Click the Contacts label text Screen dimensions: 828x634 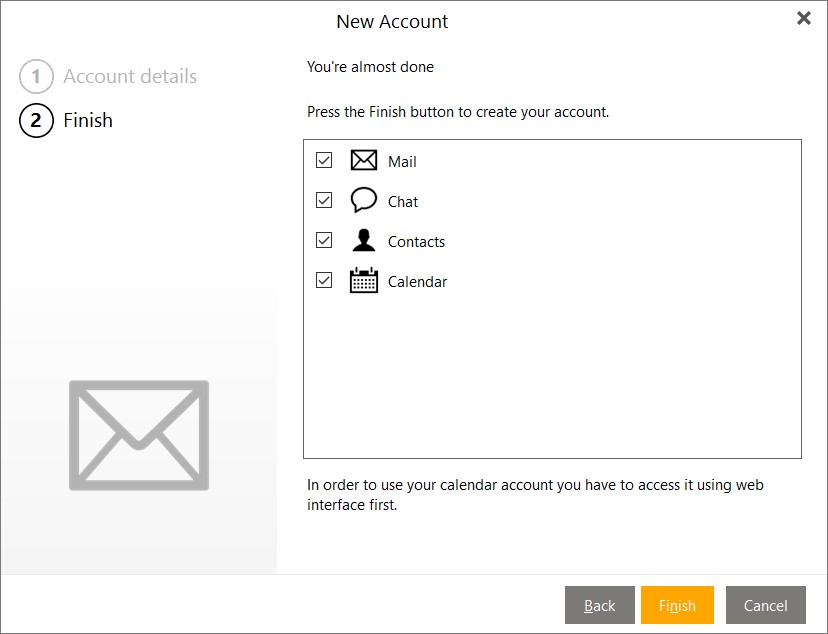(416, 242)
